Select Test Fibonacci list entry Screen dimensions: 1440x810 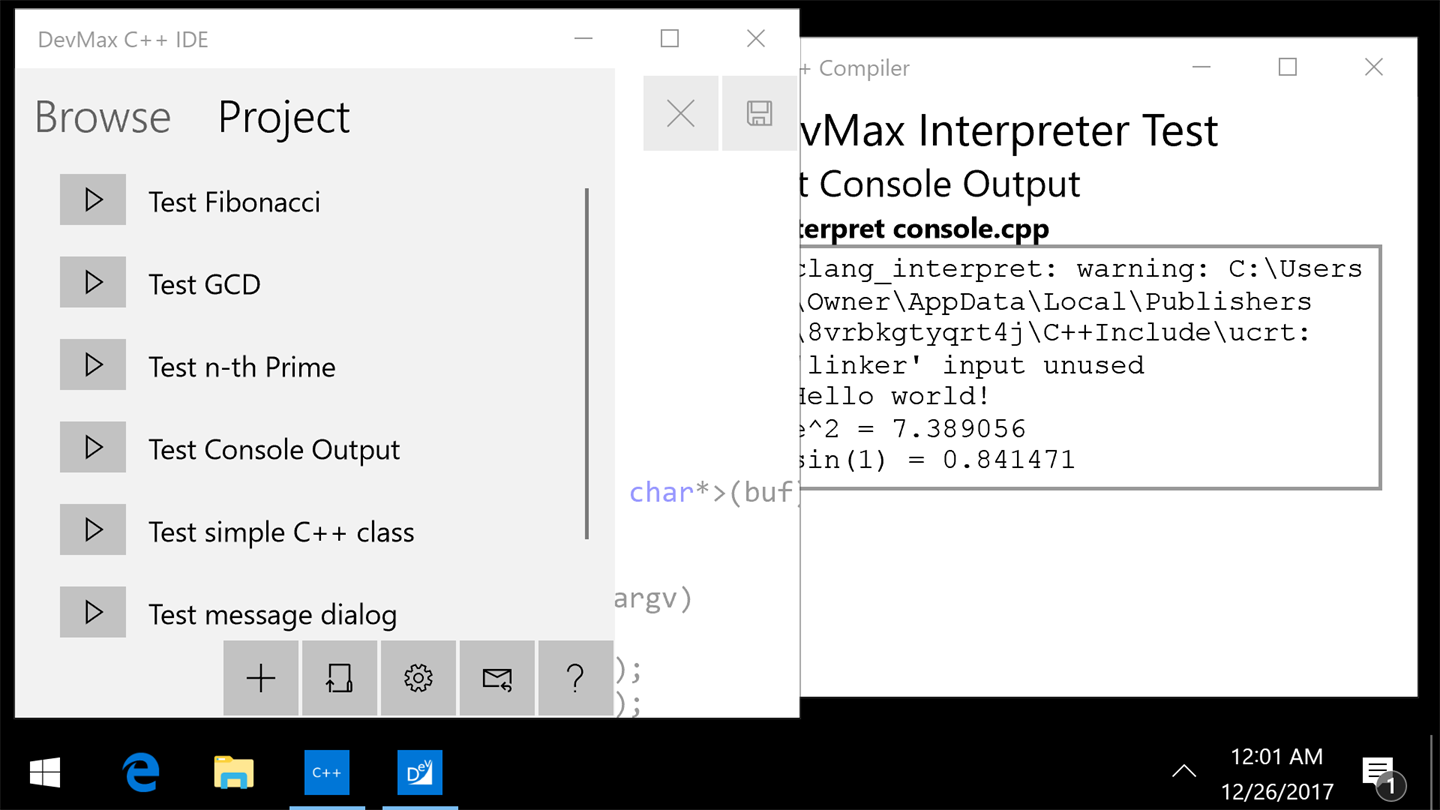[x=235, y=202]
